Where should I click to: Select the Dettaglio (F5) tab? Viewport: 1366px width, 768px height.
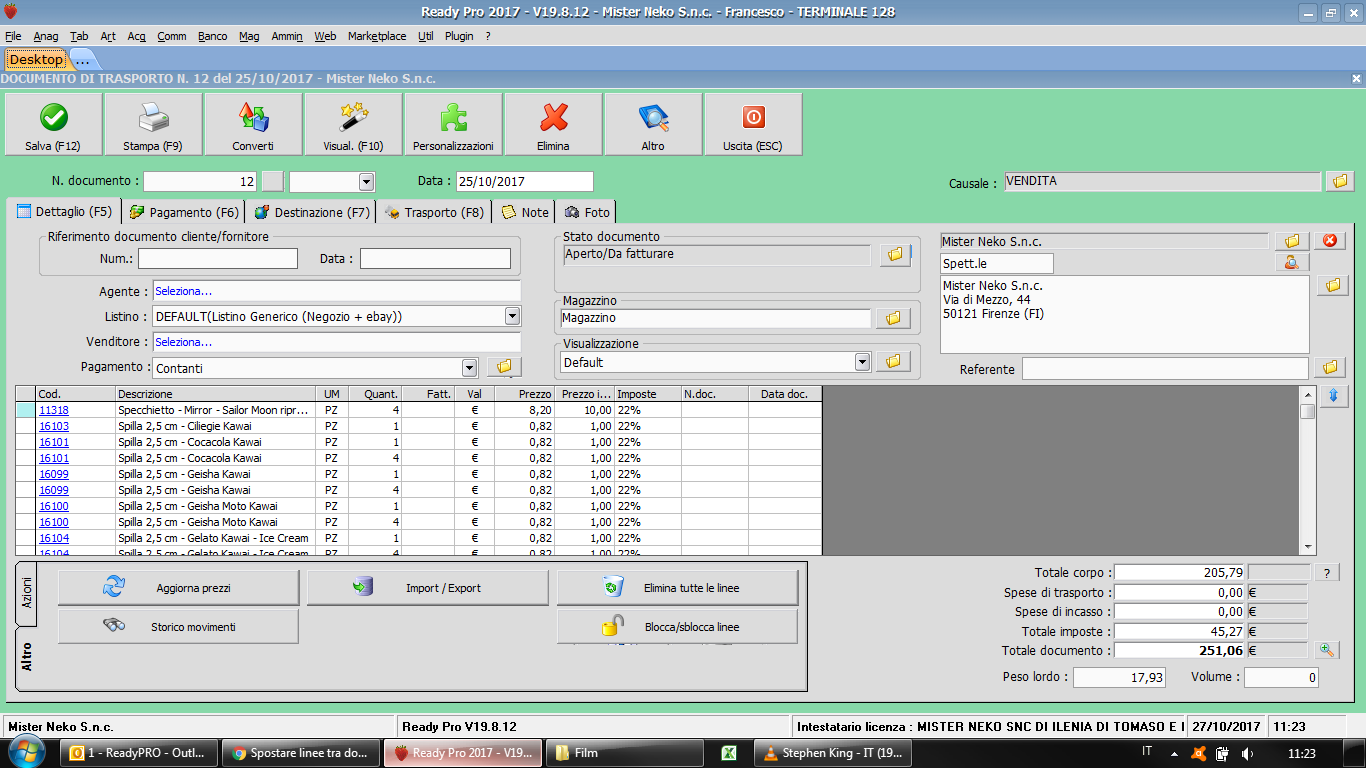(x=64, y=212)
